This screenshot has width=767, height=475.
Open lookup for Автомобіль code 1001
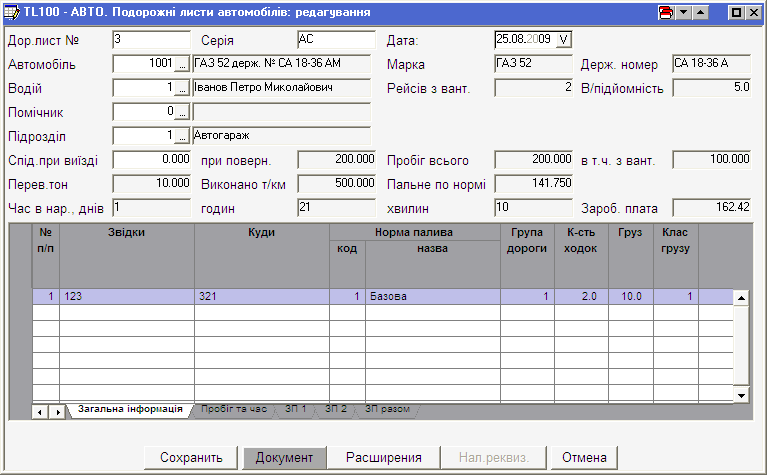coord(182,64)
